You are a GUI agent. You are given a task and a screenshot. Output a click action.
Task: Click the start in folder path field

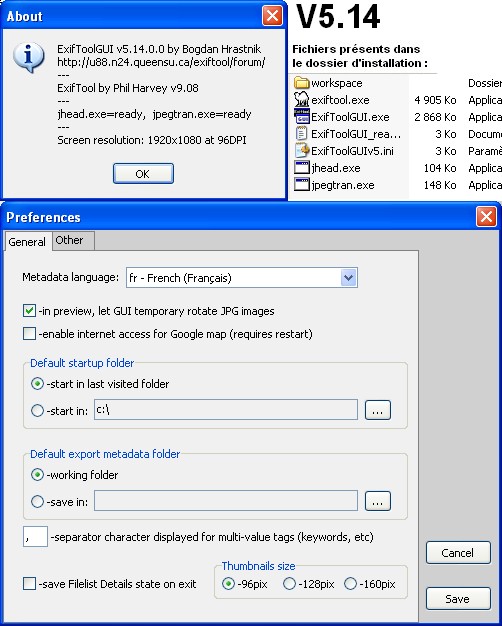pyautogui.click(x=226, y=410)
